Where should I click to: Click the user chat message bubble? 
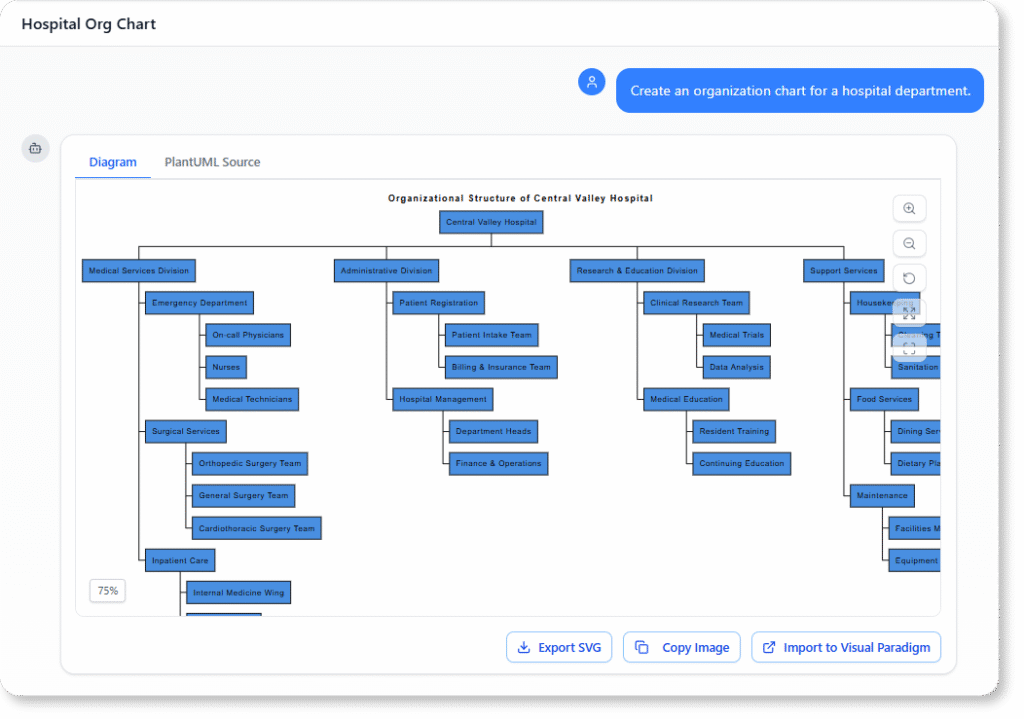[x=799, y=90]
